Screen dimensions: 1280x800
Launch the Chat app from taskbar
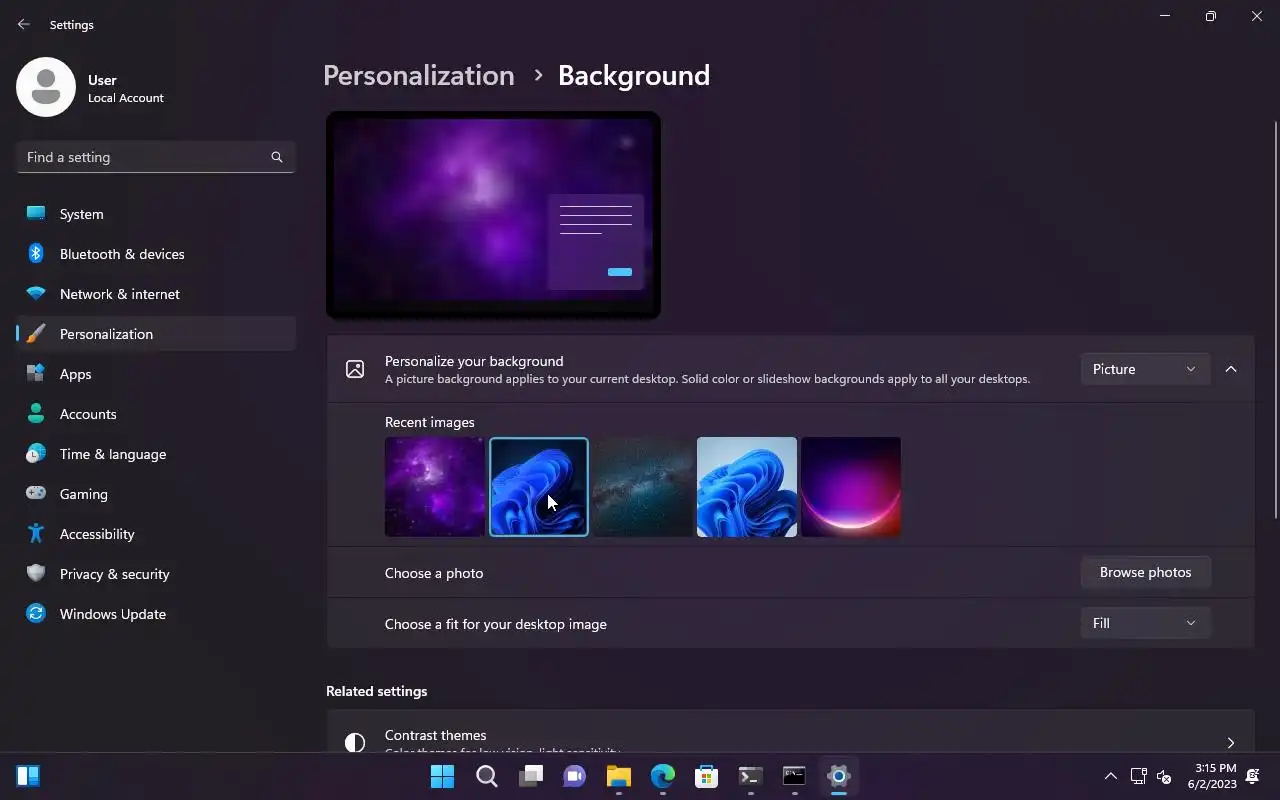click(575, 776)
